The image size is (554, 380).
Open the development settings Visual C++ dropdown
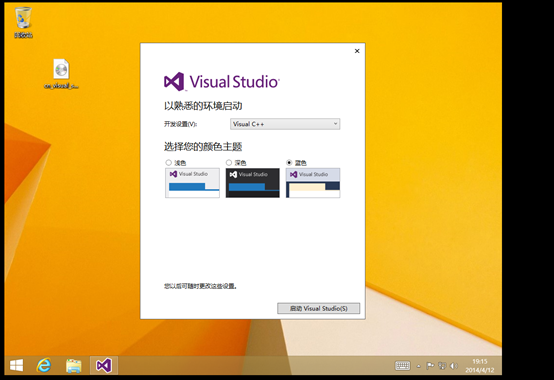tap(285, 124)
